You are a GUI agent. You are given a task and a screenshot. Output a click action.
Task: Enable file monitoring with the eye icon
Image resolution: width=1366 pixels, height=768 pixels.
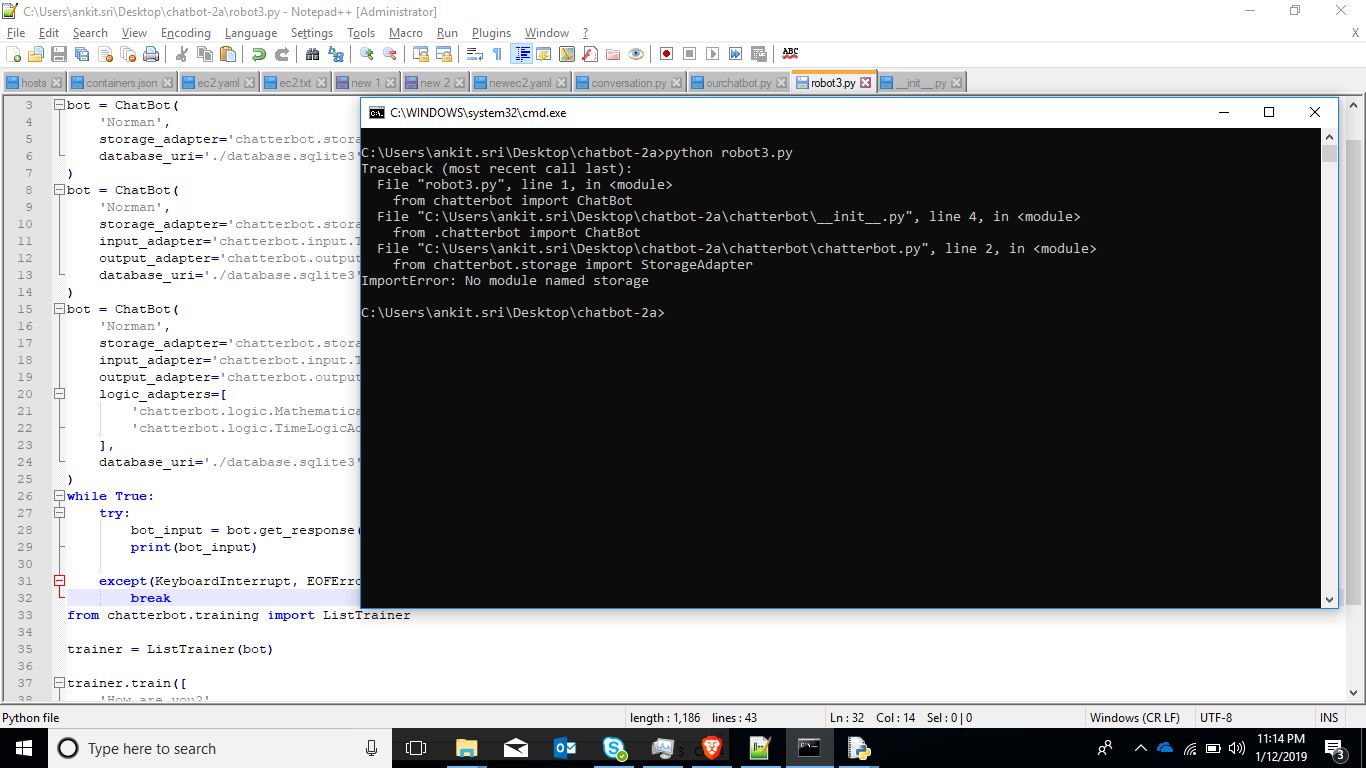[636, 53]
